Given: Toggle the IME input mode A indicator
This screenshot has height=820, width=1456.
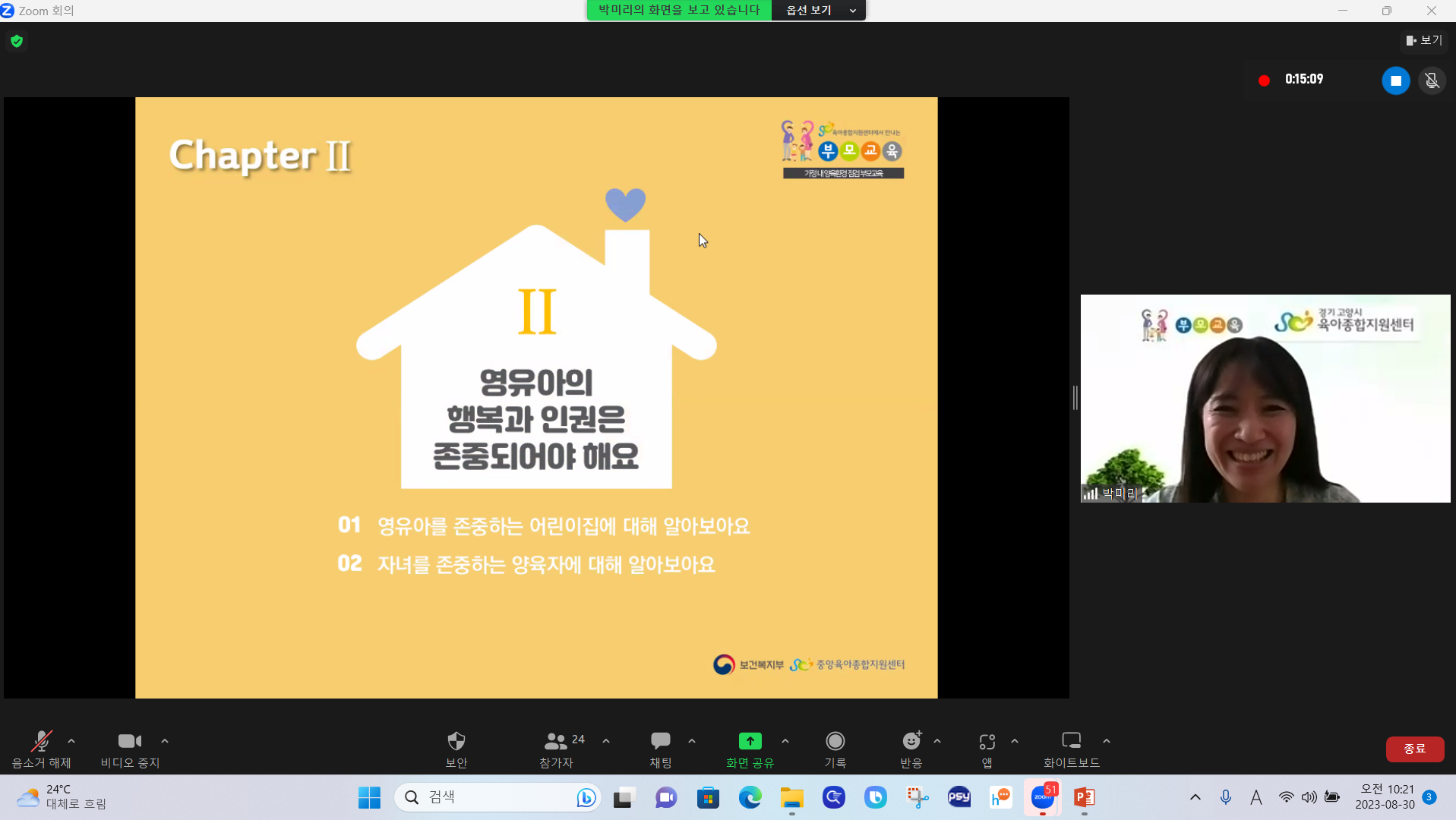Looking at the screenshot, I should click(1255, 797).
